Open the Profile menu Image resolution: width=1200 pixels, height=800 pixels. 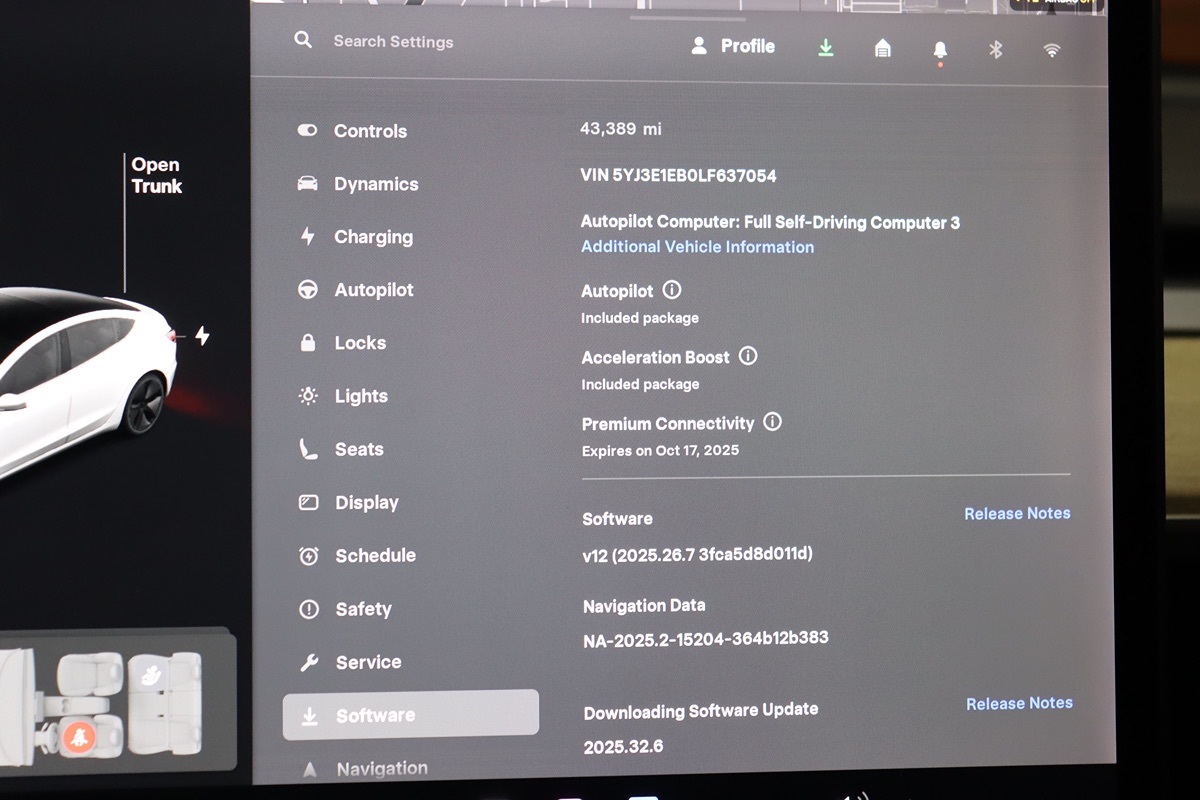click(733, 46)
